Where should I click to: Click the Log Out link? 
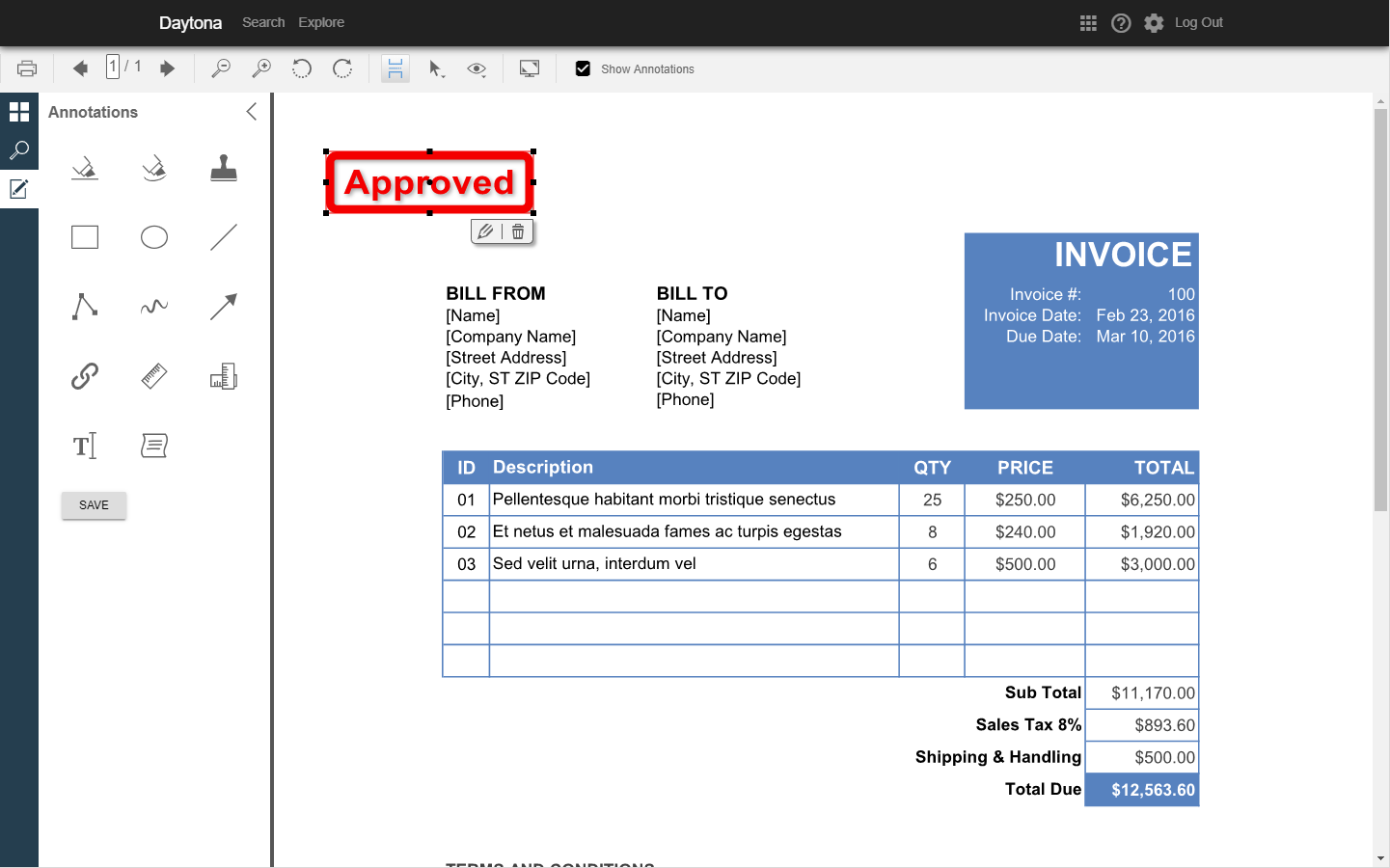[x=1198, y=22]
